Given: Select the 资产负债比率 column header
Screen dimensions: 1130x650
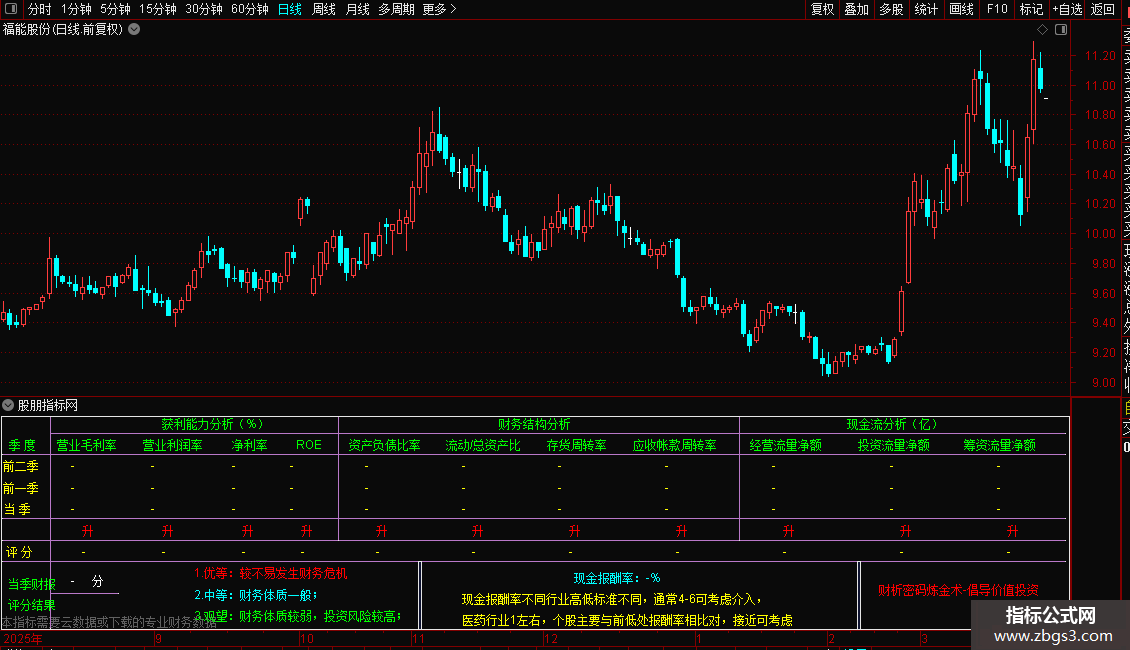Looking at the screenshot, I should coord(384,445).
